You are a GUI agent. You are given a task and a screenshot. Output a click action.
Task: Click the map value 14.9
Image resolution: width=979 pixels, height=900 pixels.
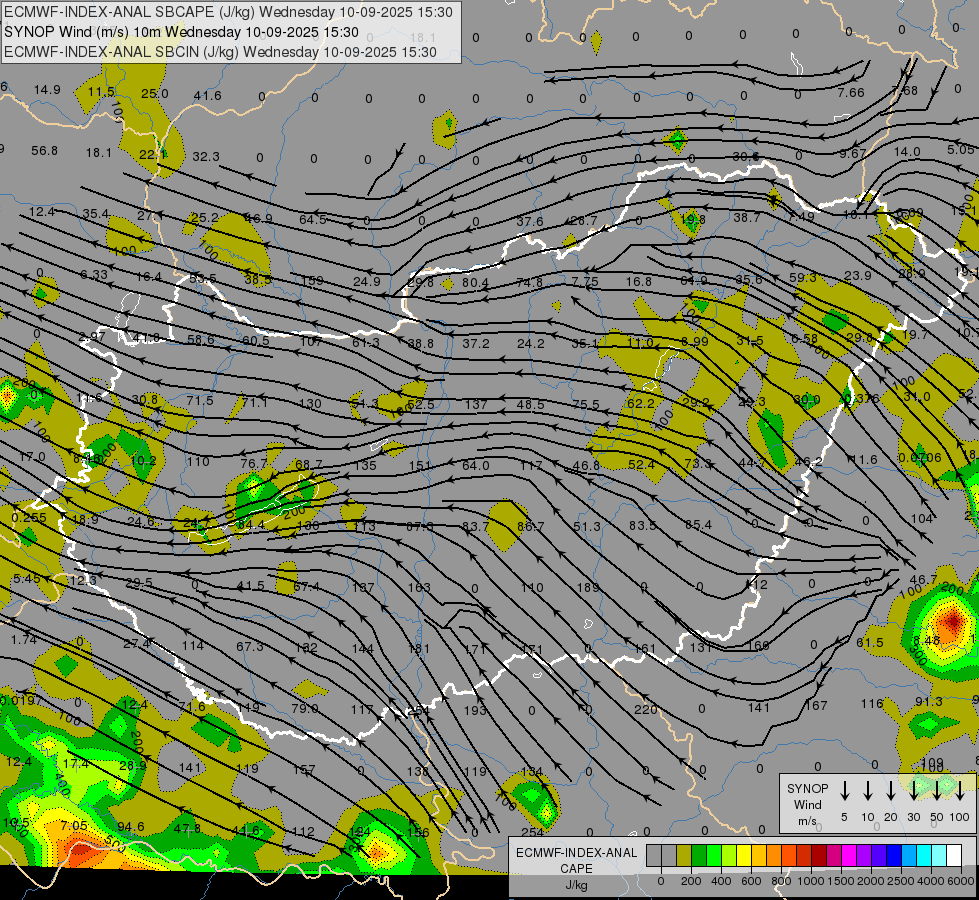47,90
